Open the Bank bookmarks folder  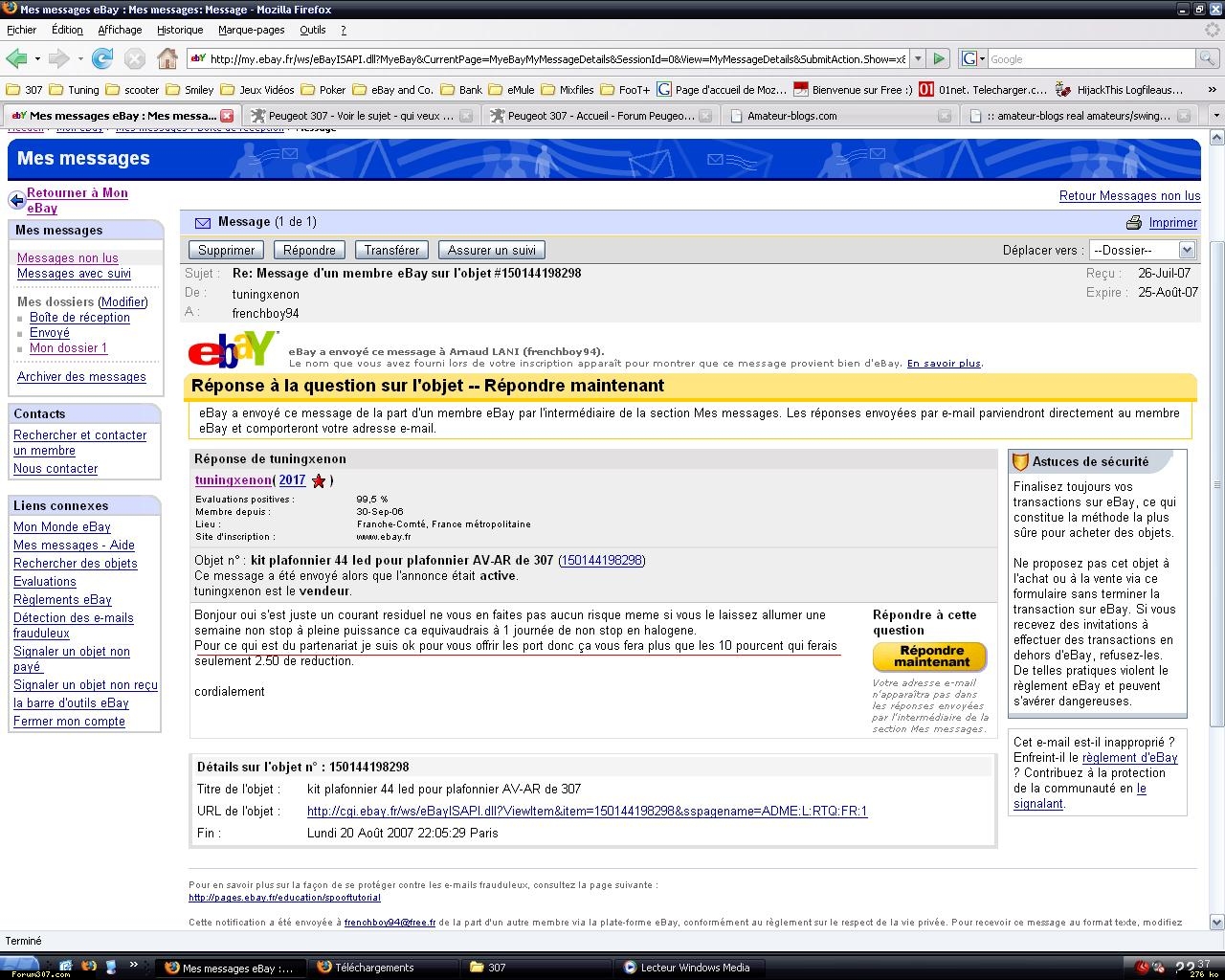pyautogui.click(x=461, y=90)
